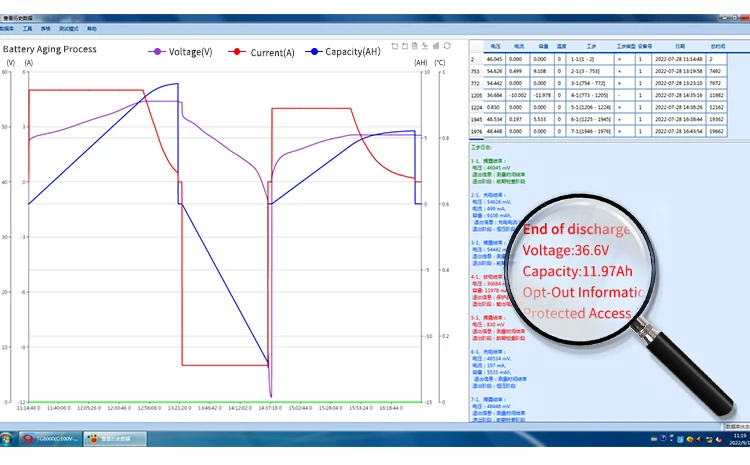Switch to bar chart using chart toolbox icon
750x465 pixels.
point(438,46)
